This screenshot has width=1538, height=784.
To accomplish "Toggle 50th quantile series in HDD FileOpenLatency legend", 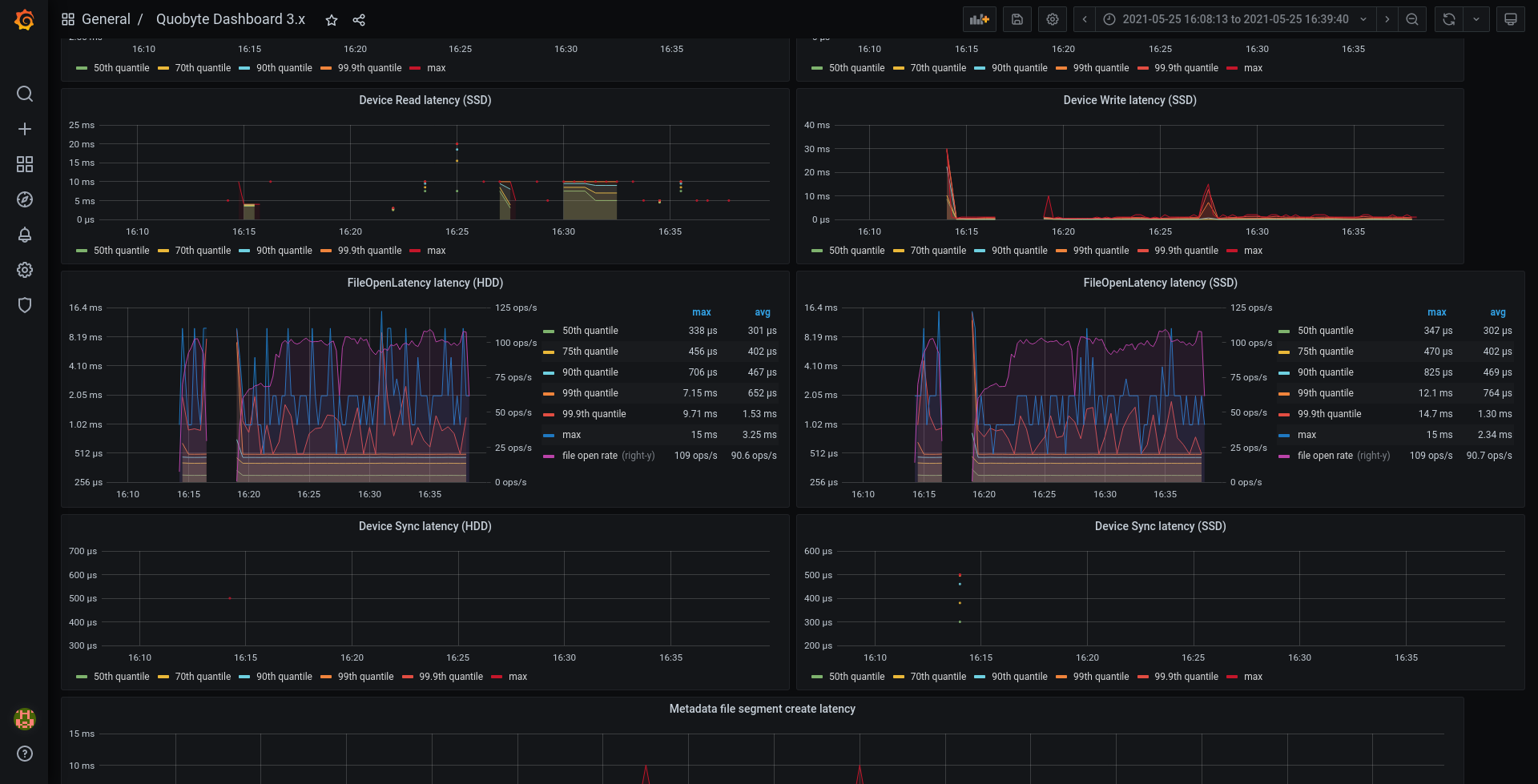I will point(590,331).
